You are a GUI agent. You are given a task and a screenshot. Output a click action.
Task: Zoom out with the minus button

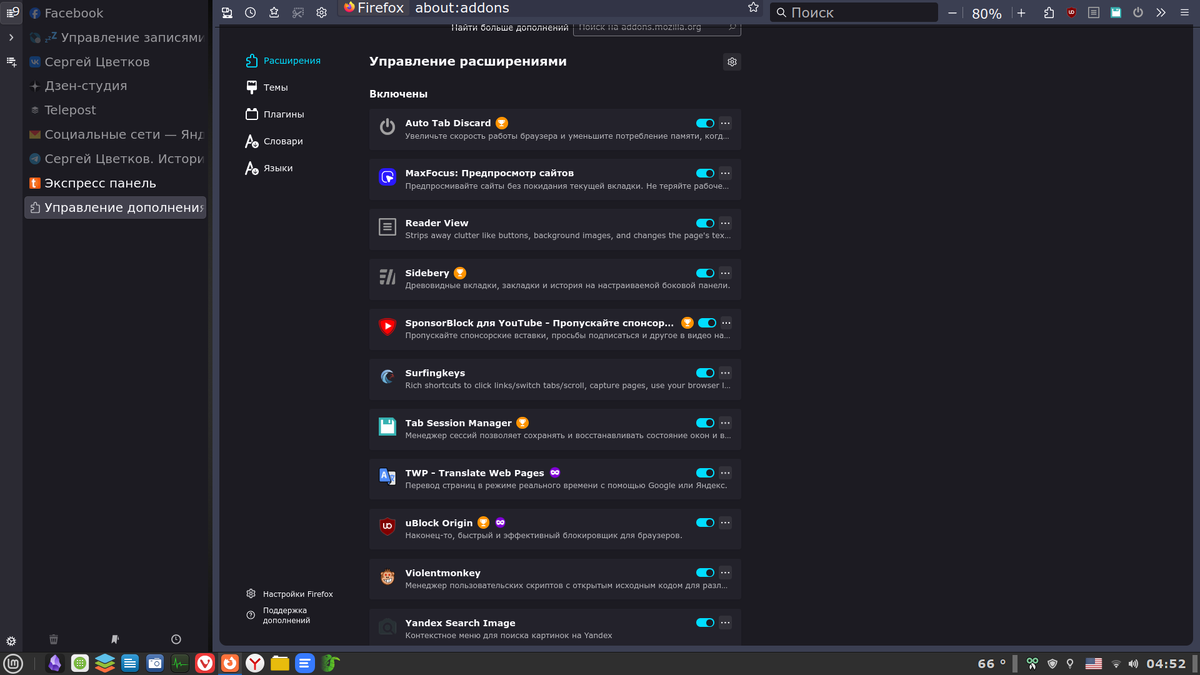pos(952,13)
